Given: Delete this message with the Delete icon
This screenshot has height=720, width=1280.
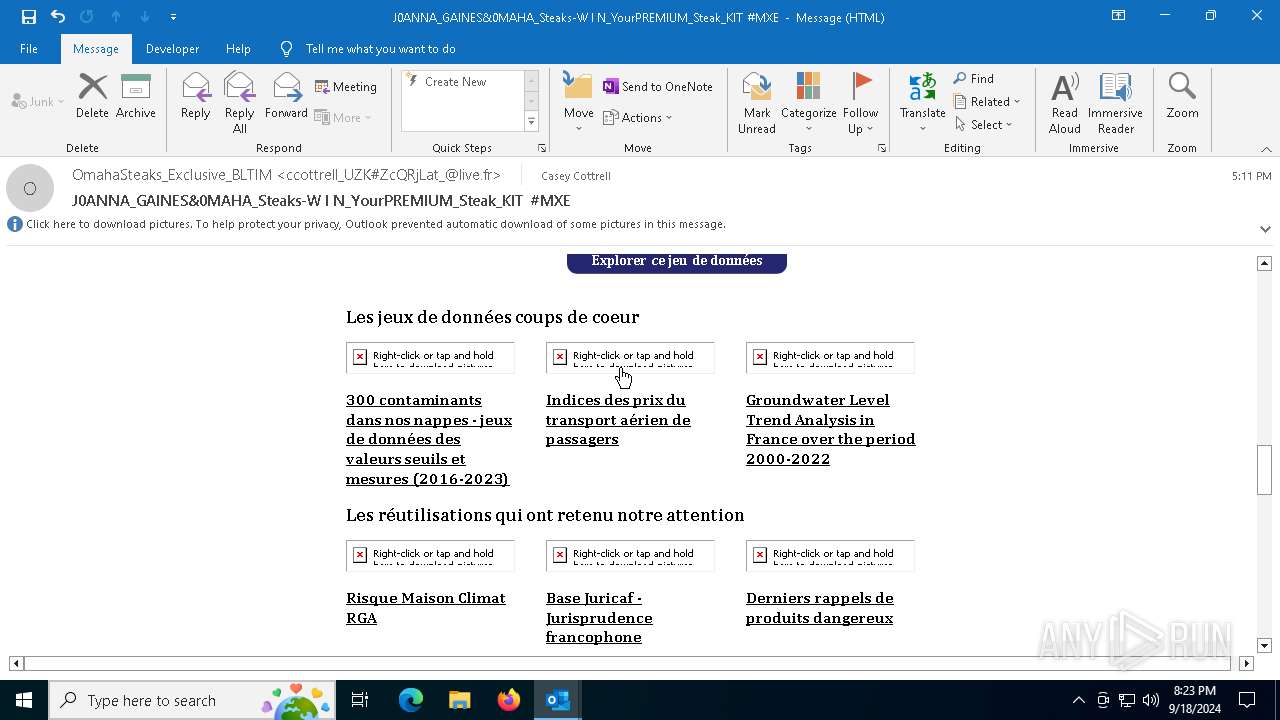Looking at the screenshot, I should click(92, 97).
